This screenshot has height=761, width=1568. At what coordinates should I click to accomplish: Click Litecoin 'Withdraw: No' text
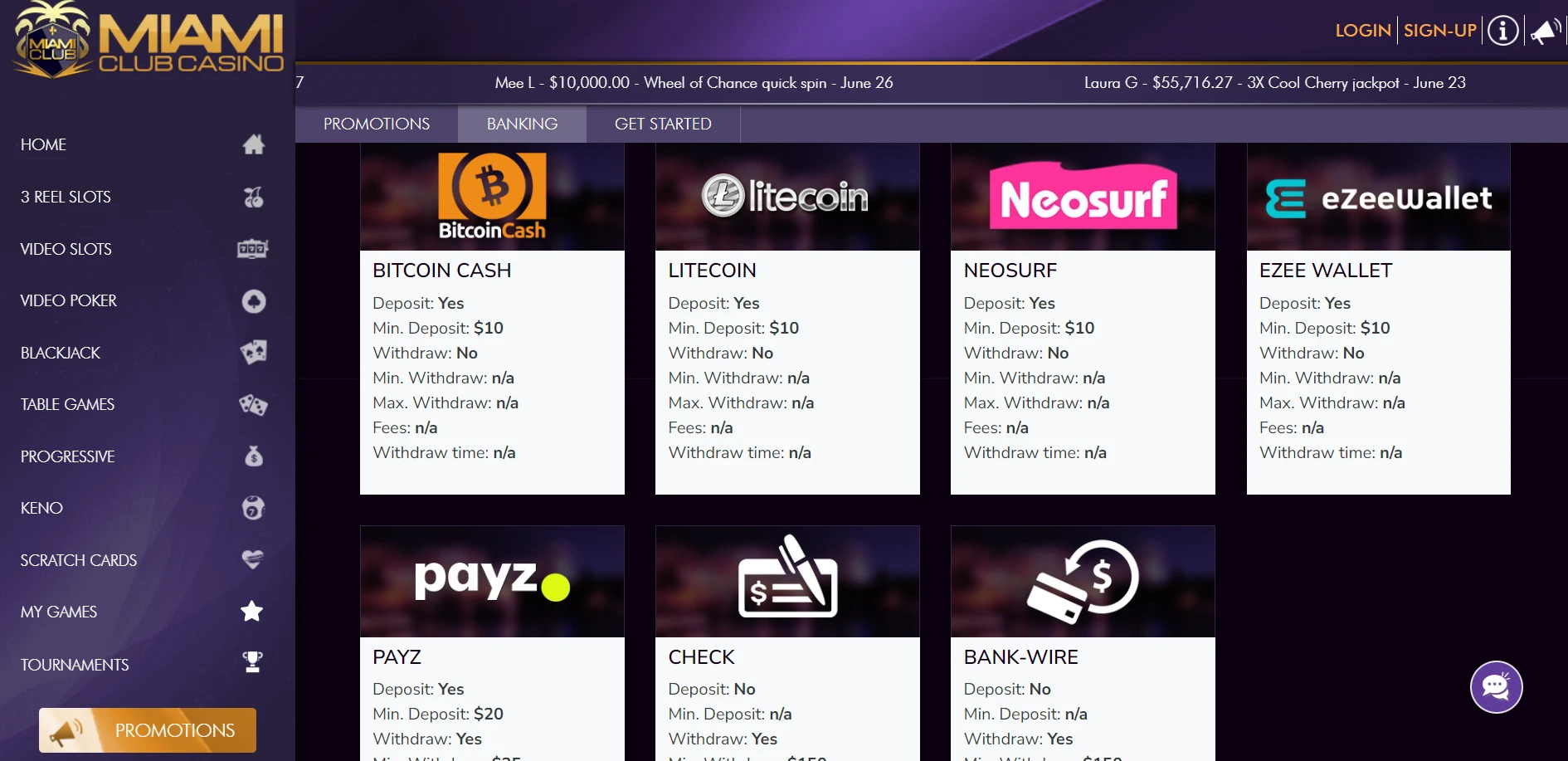pos(721,353)
